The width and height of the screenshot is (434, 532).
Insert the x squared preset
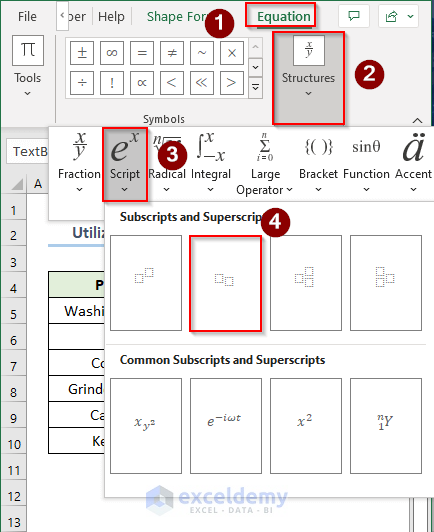306,426
